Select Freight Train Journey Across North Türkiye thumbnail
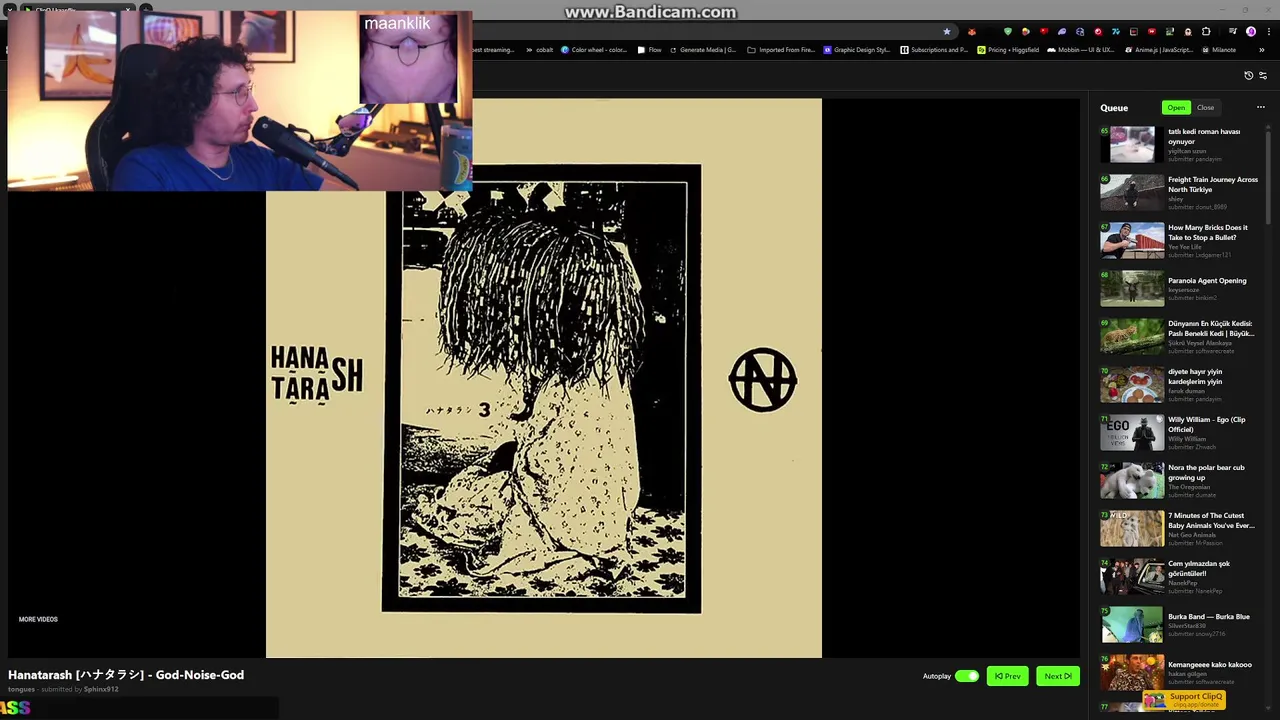This screenshot has height=720, width=1280. pyautogui.click(x=1132, y=192)
